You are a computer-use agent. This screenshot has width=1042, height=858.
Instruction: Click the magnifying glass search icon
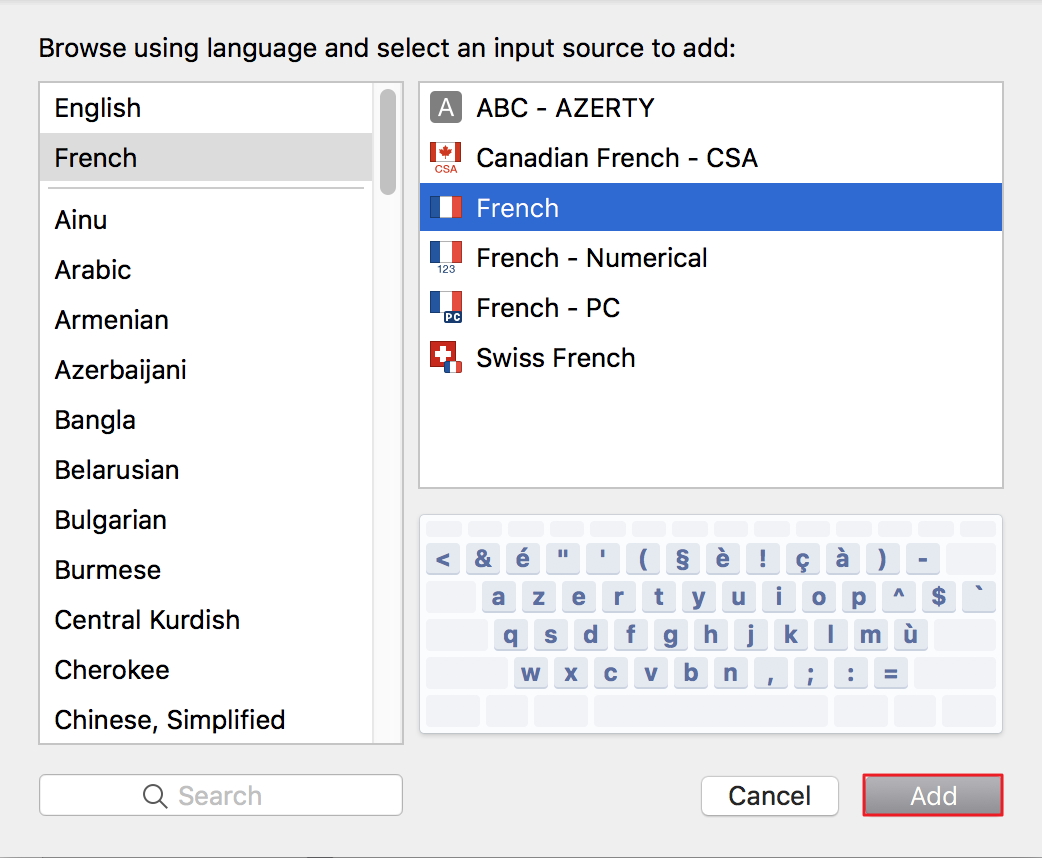point(155,796)
